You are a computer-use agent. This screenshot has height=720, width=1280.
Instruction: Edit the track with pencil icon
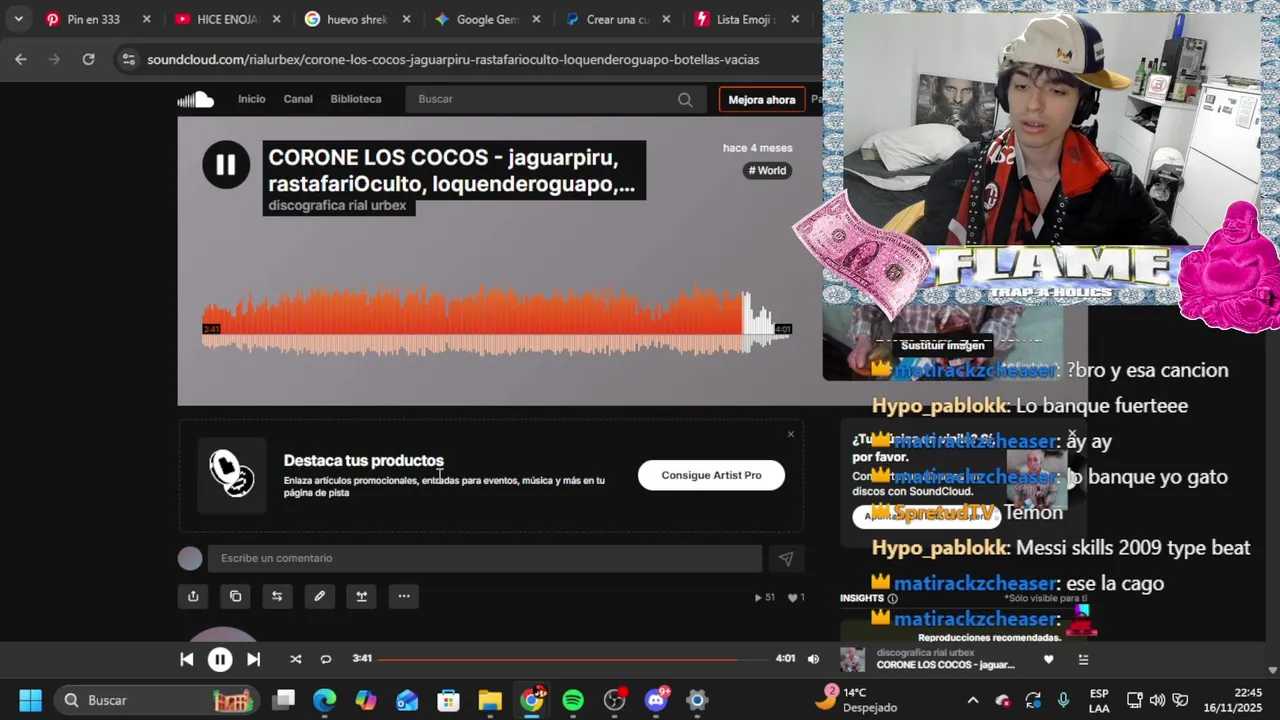point(319,596)
